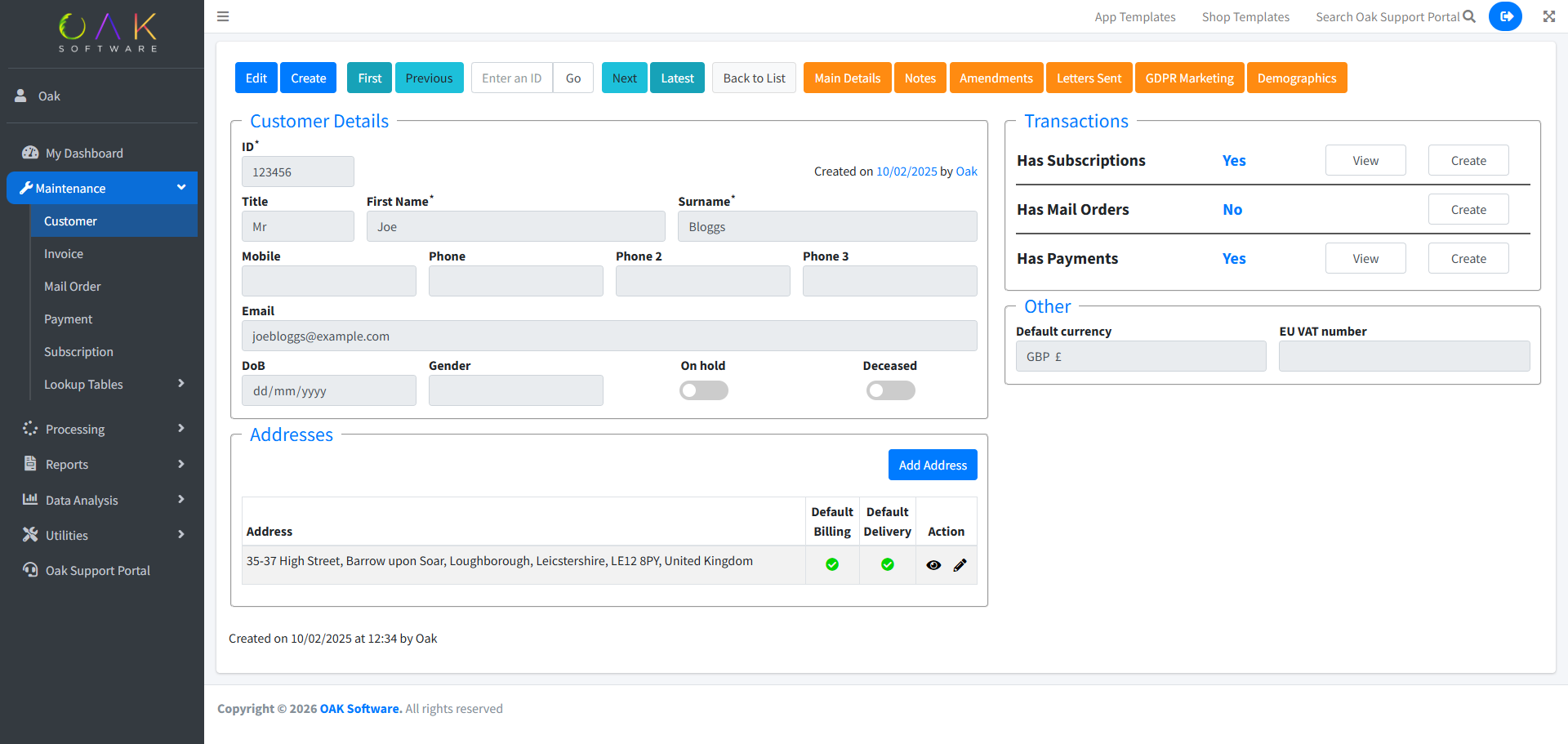1568x744 pixels.
Task: Click the pencil edit icon for the address
Action: [960, 565]
